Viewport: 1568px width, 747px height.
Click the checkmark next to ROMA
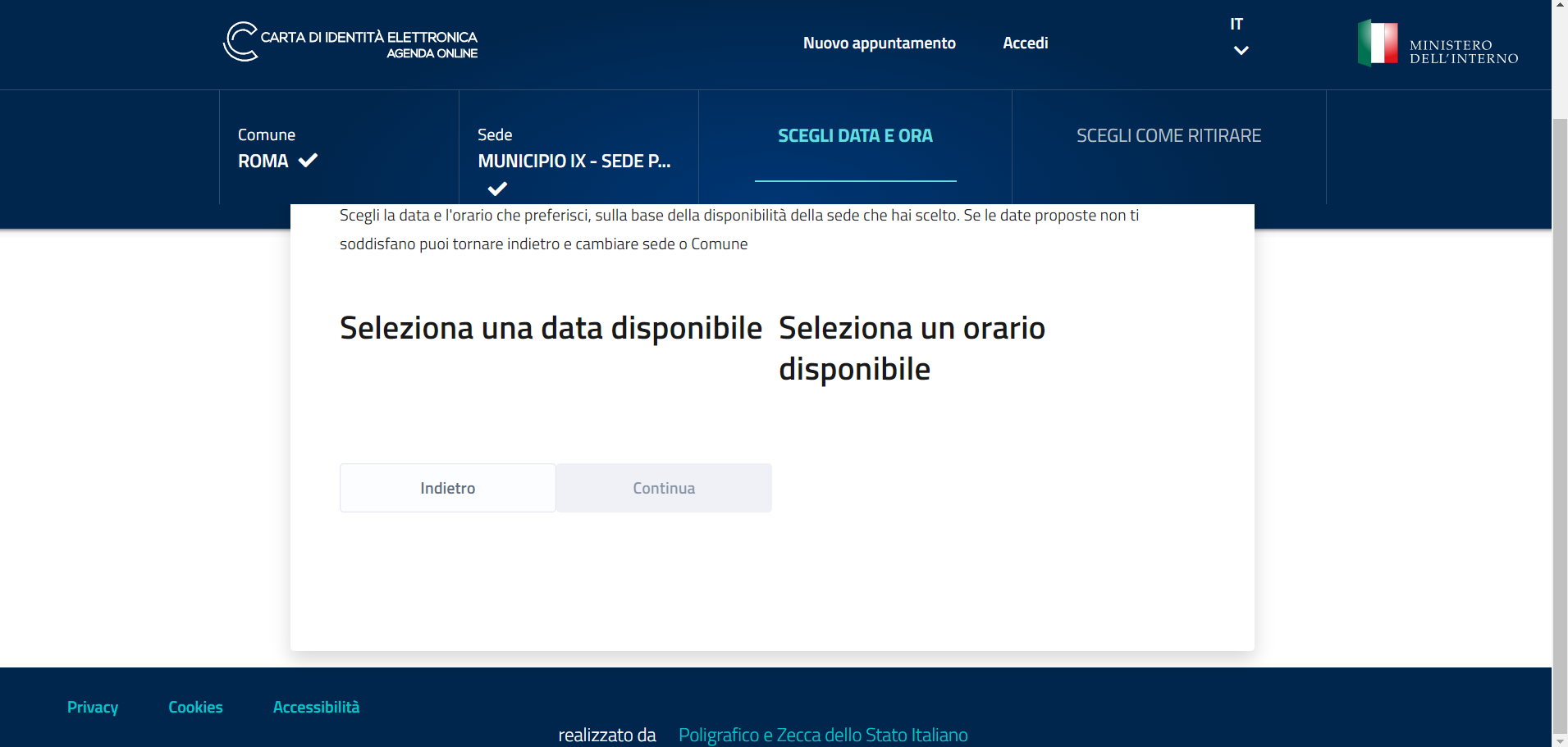click(x=308, y=161)
